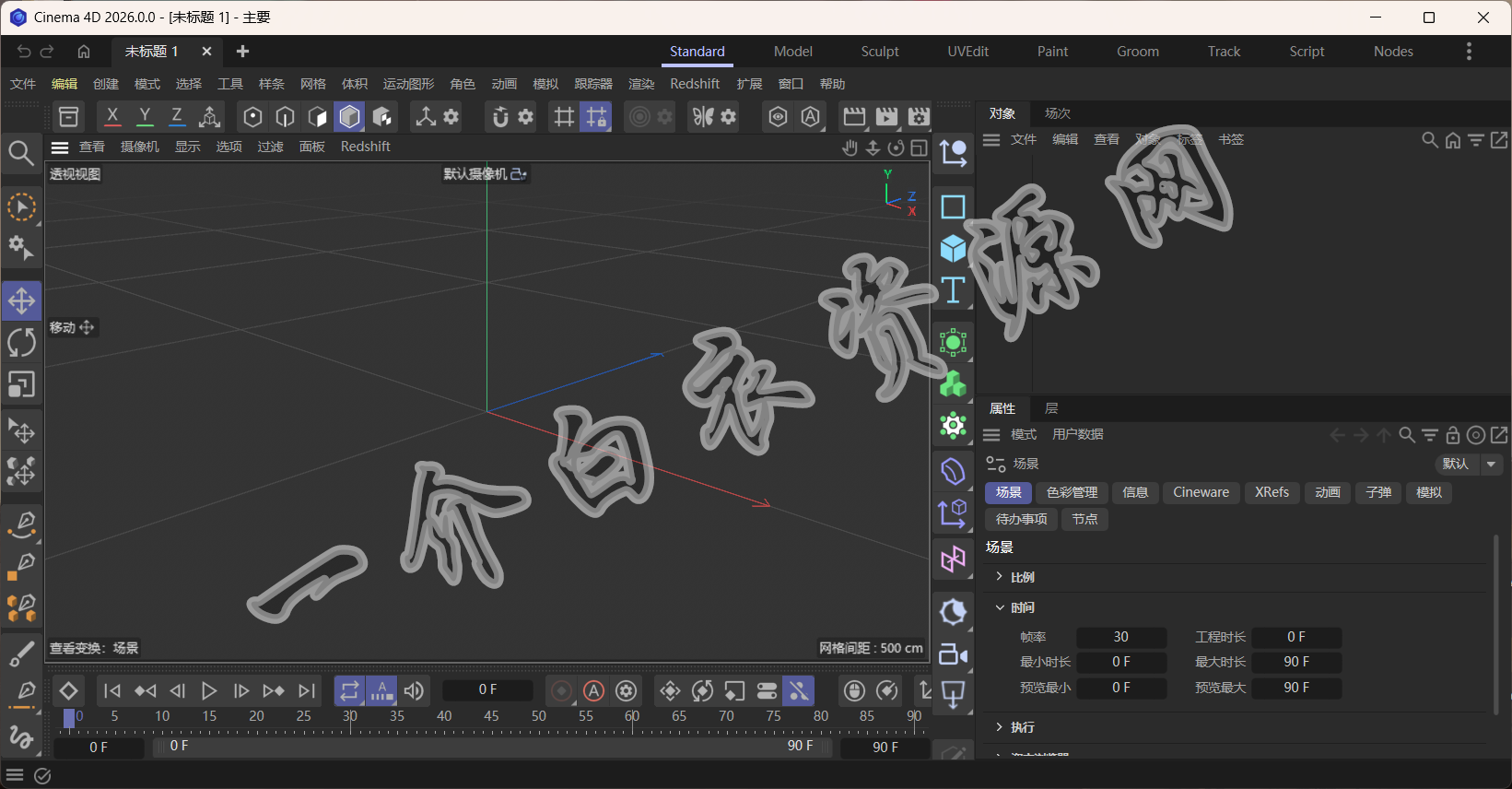Add a cube primitive object
1512x789 pixels.
pyautogui.click(x=953, y=249)
